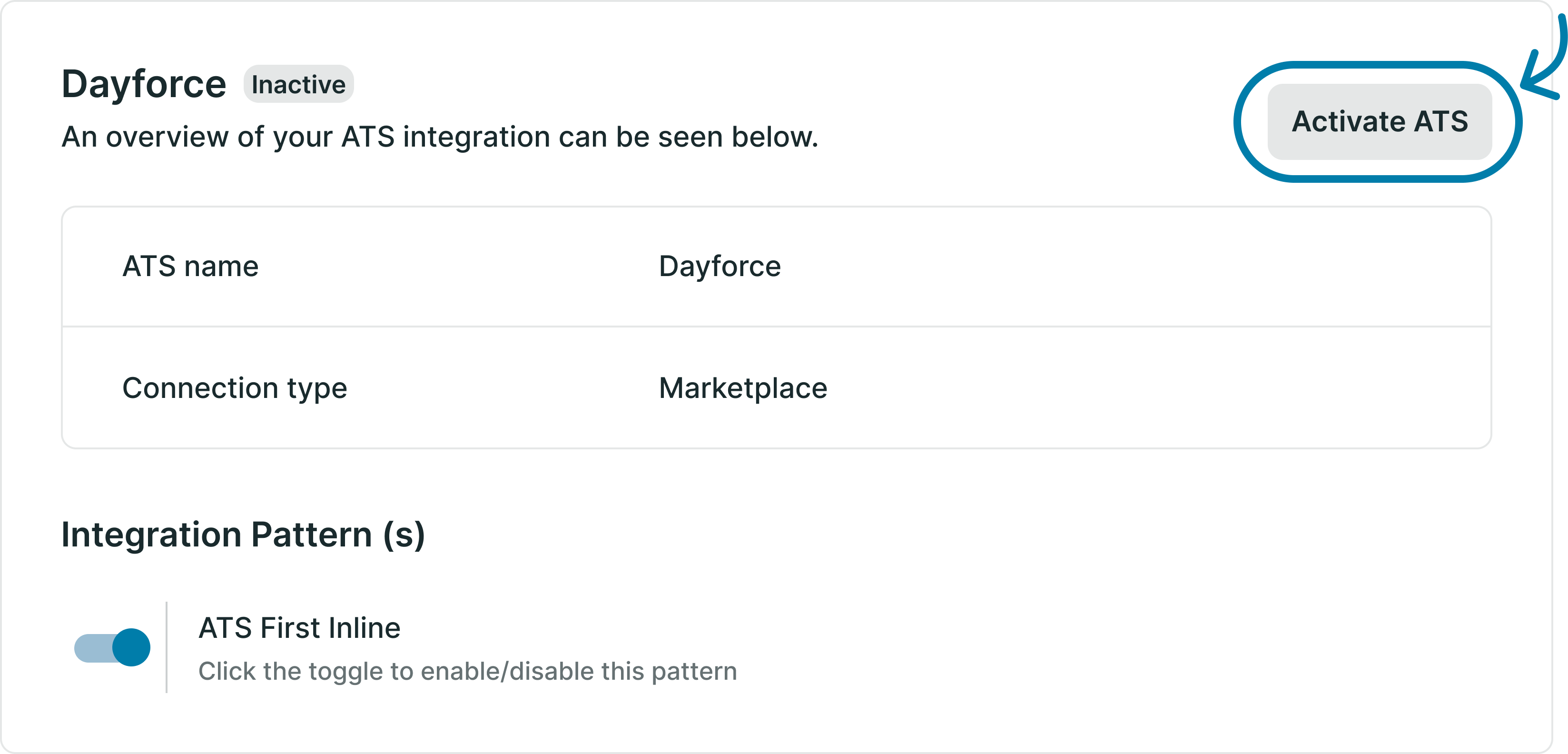Select the Dayforce page heading

pos(144,84)
